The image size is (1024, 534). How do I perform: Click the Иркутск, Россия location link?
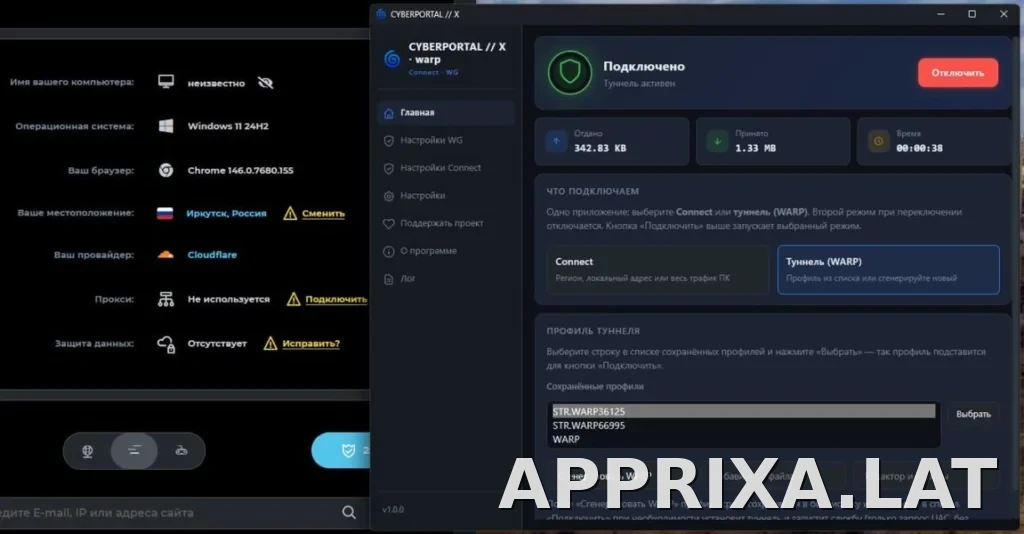click(x=226, y=213)
